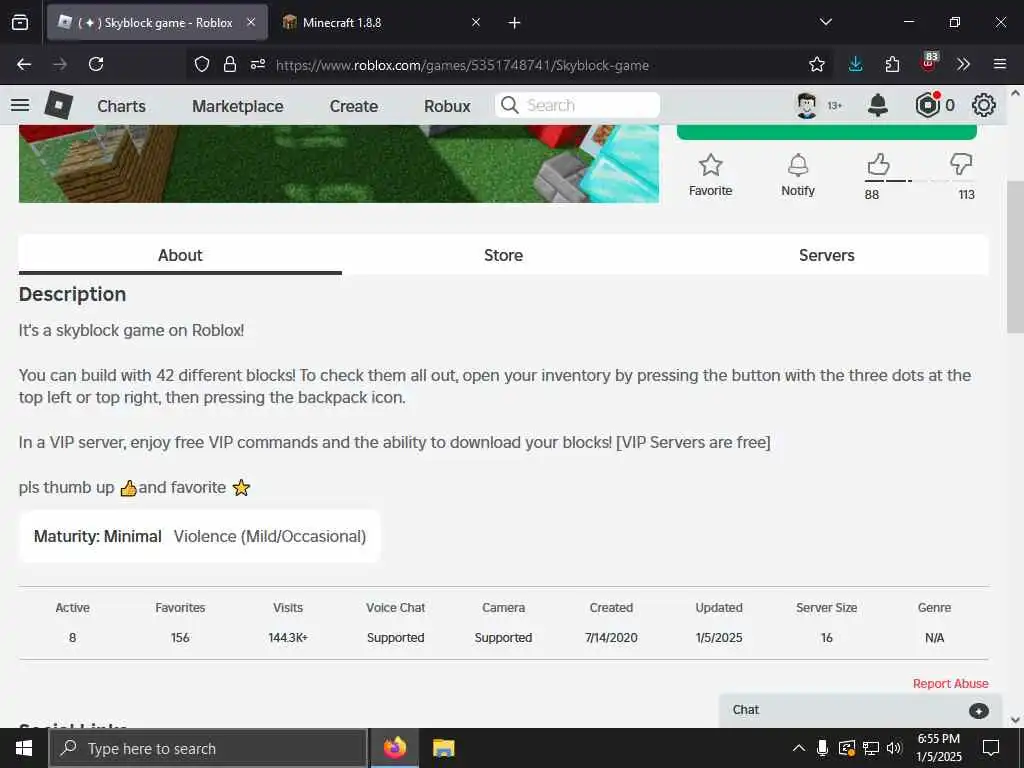List all tabs dropdown arrow
The height and width of the screenshot is (768, 1024).
[x=826, y=22]
